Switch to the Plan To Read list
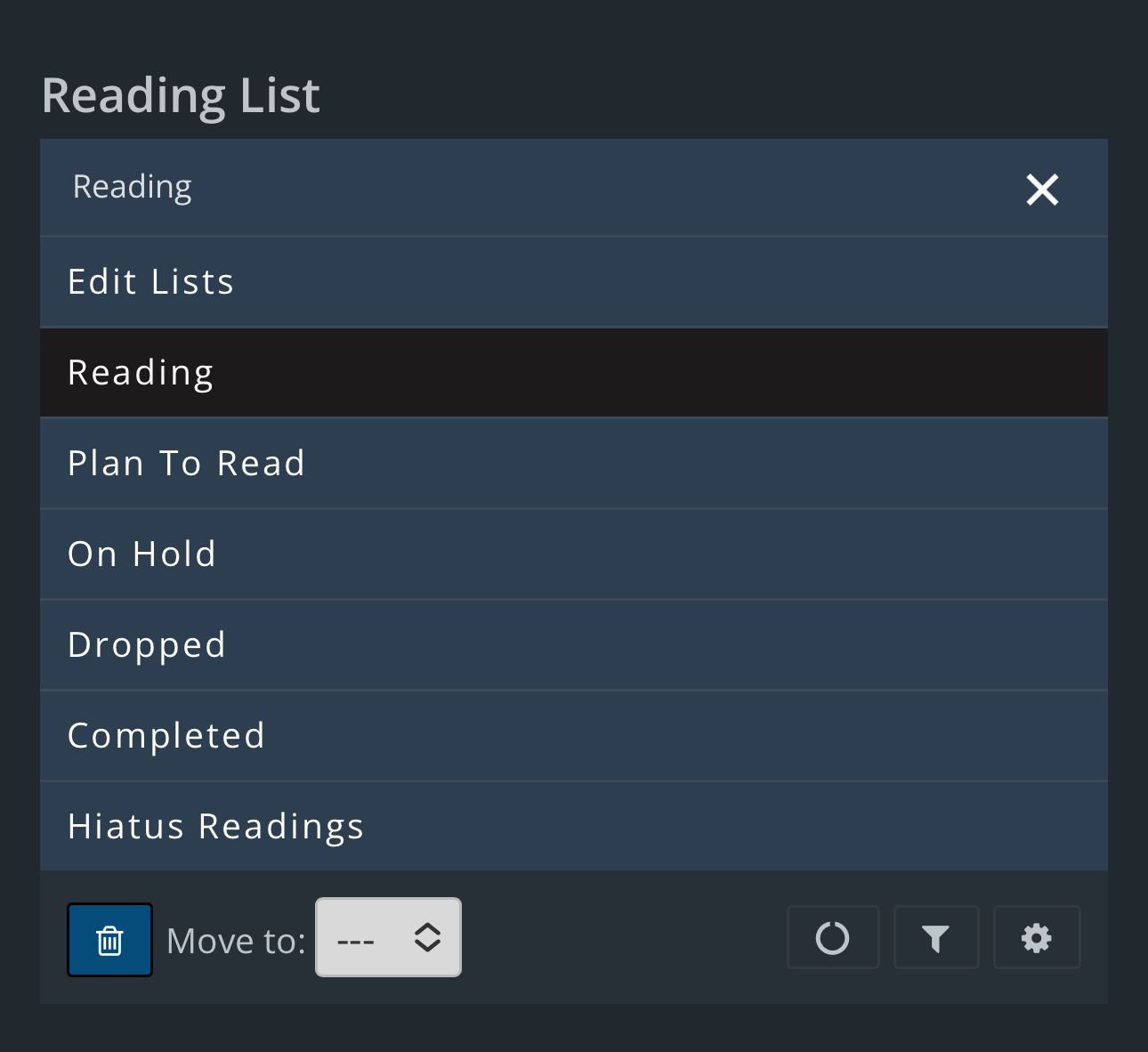Image resolution: width=1148 pixels, height=1052 pixels. [x=186, y=464]
